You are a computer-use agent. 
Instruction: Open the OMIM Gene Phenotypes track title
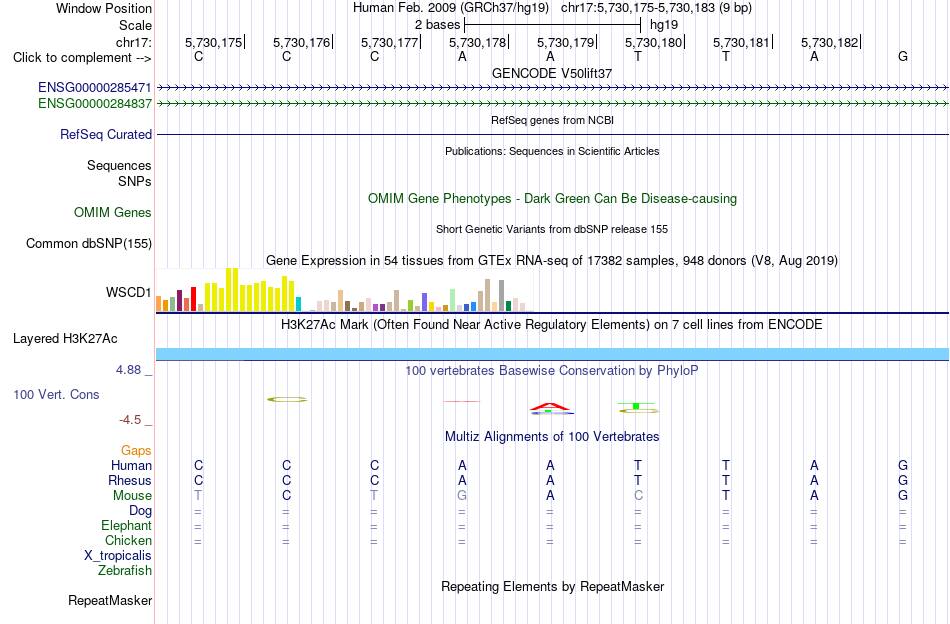click(x=552, y=199)
